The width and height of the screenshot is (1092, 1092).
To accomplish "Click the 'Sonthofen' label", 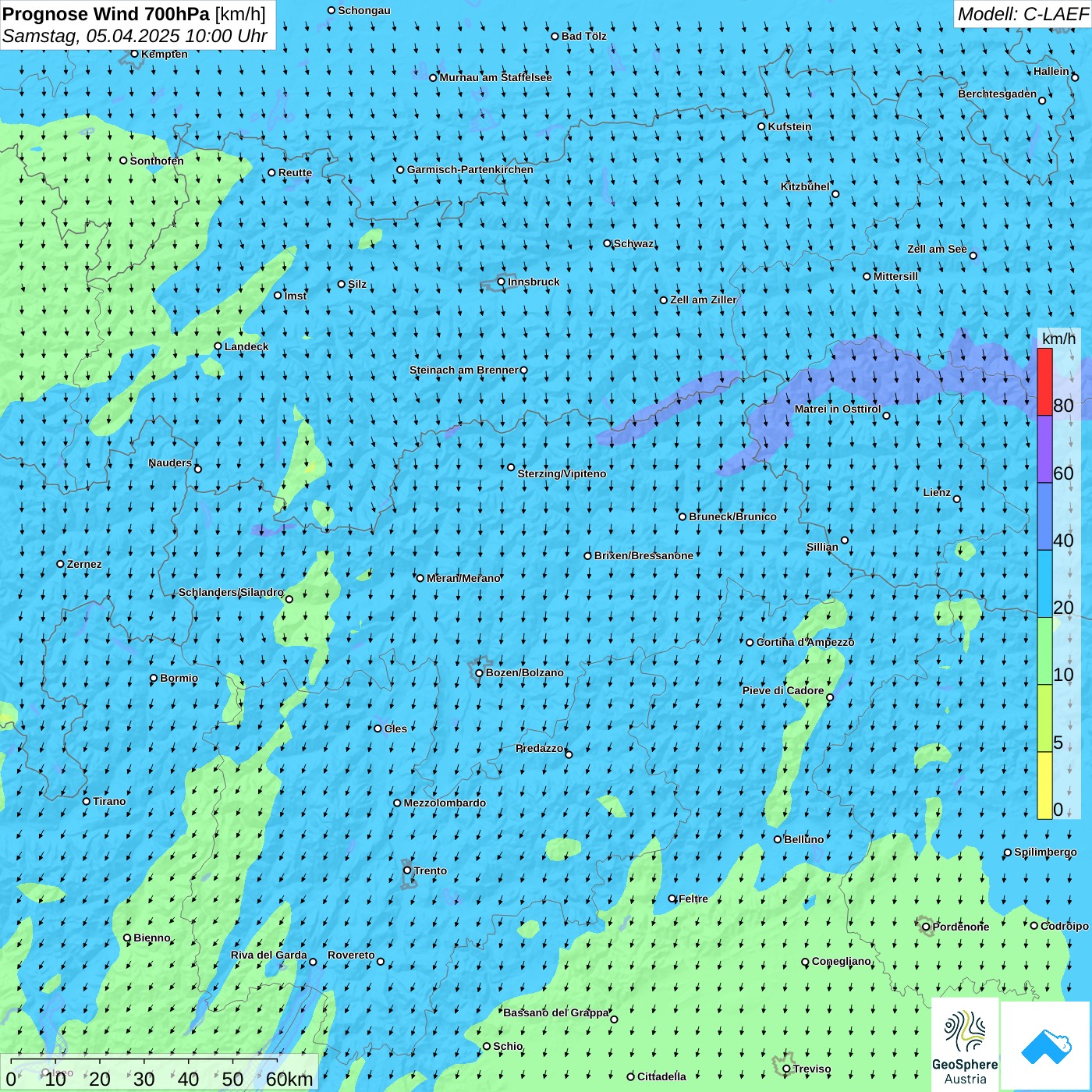I will 157,161.
